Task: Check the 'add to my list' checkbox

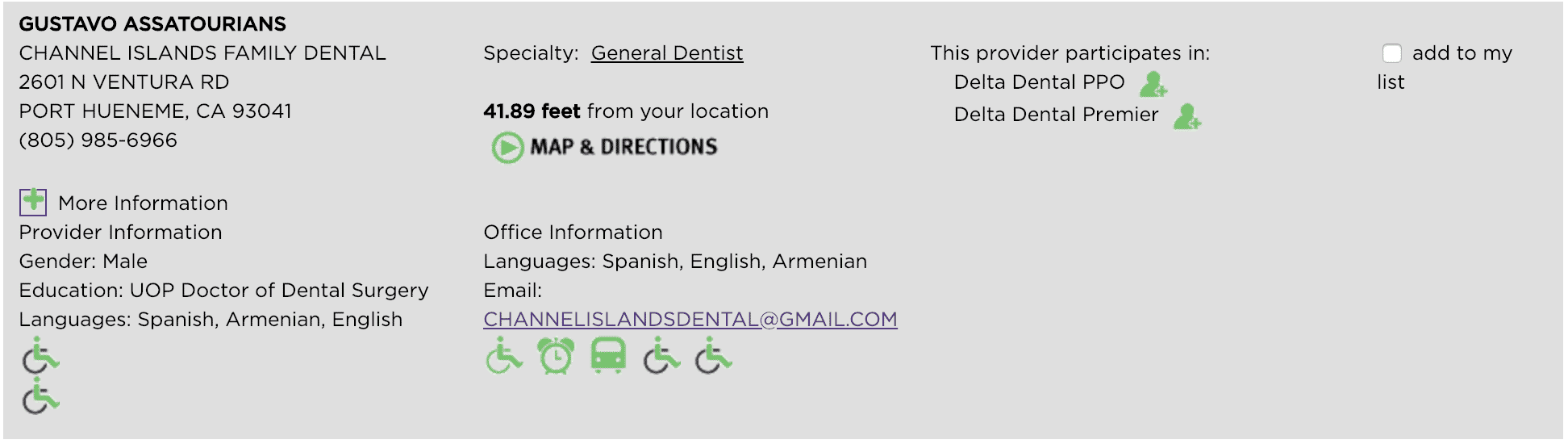Action: coord(1392,53)
